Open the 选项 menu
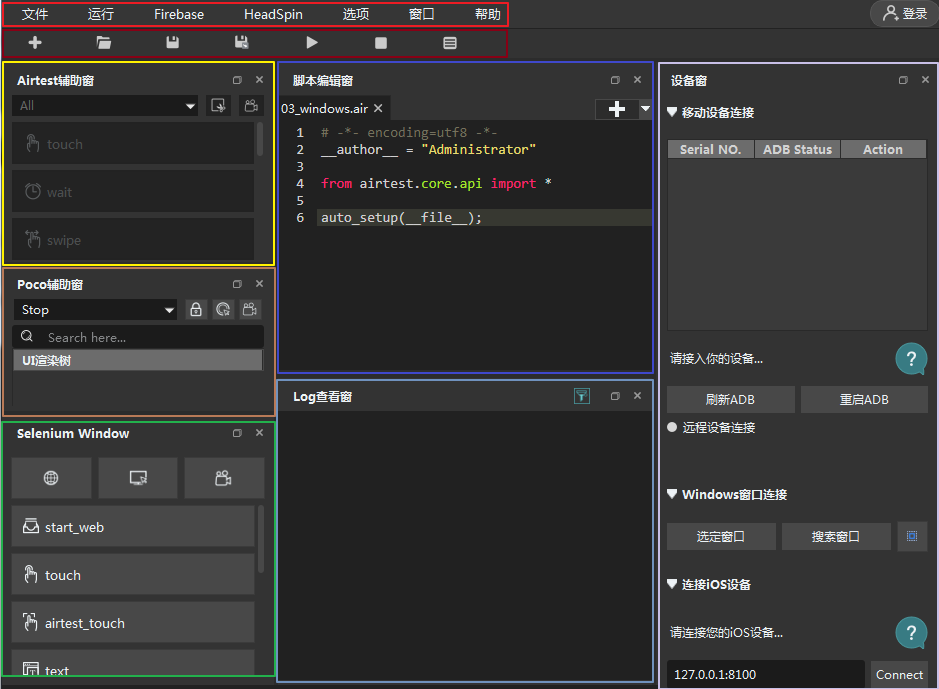The width and height of the screenshot is (939, 689). tap(356, 14)
